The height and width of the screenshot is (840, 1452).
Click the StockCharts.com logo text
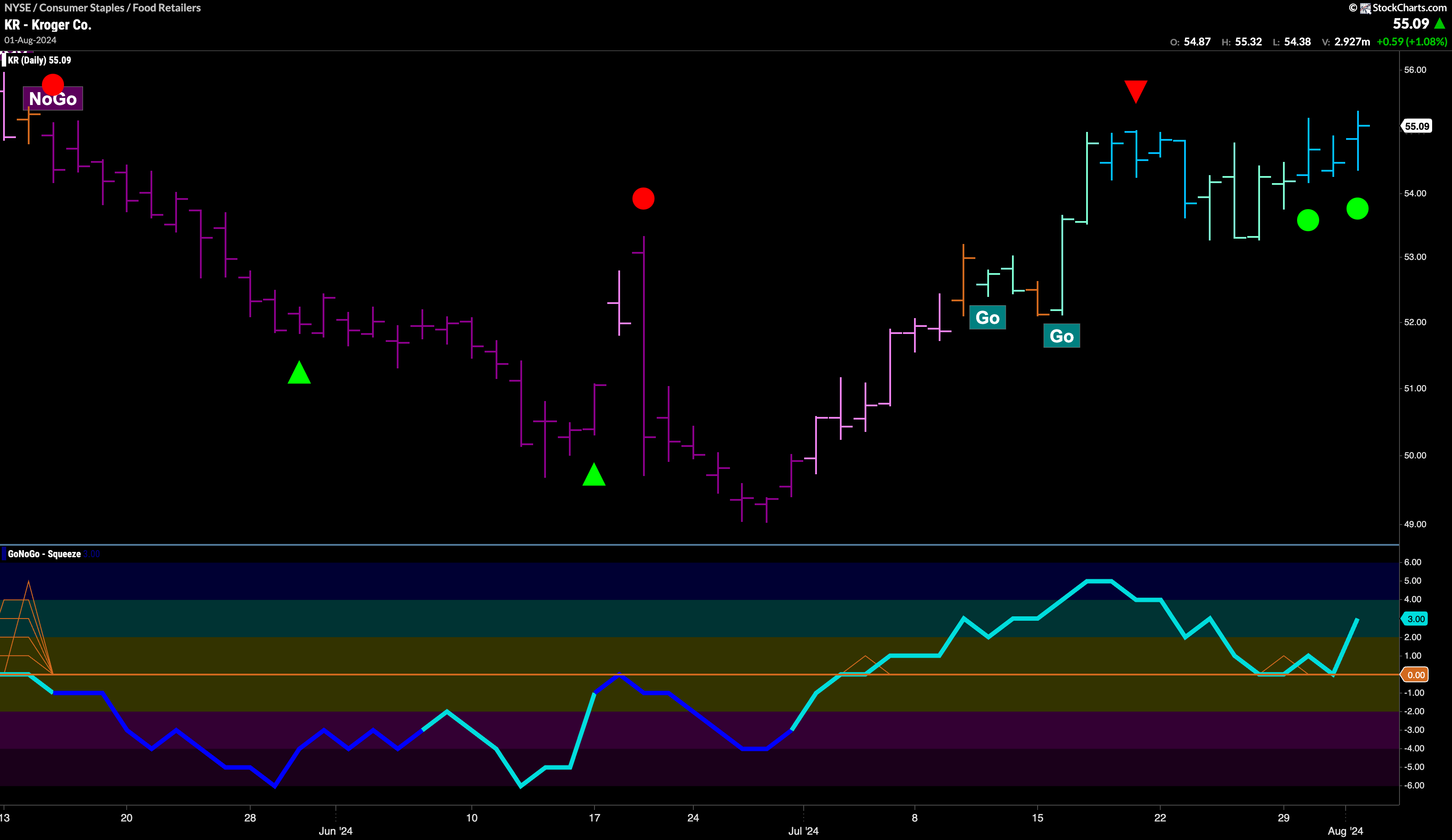pos(1409,7)
